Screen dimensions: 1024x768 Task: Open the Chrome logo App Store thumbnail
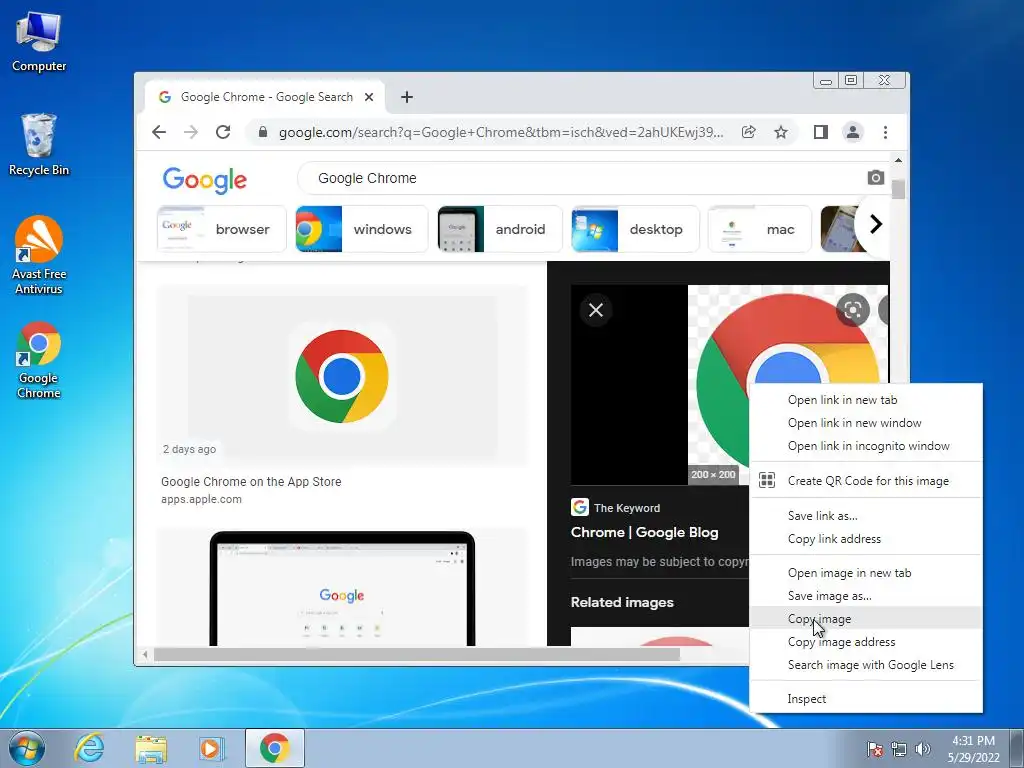[x=342, y=376]
